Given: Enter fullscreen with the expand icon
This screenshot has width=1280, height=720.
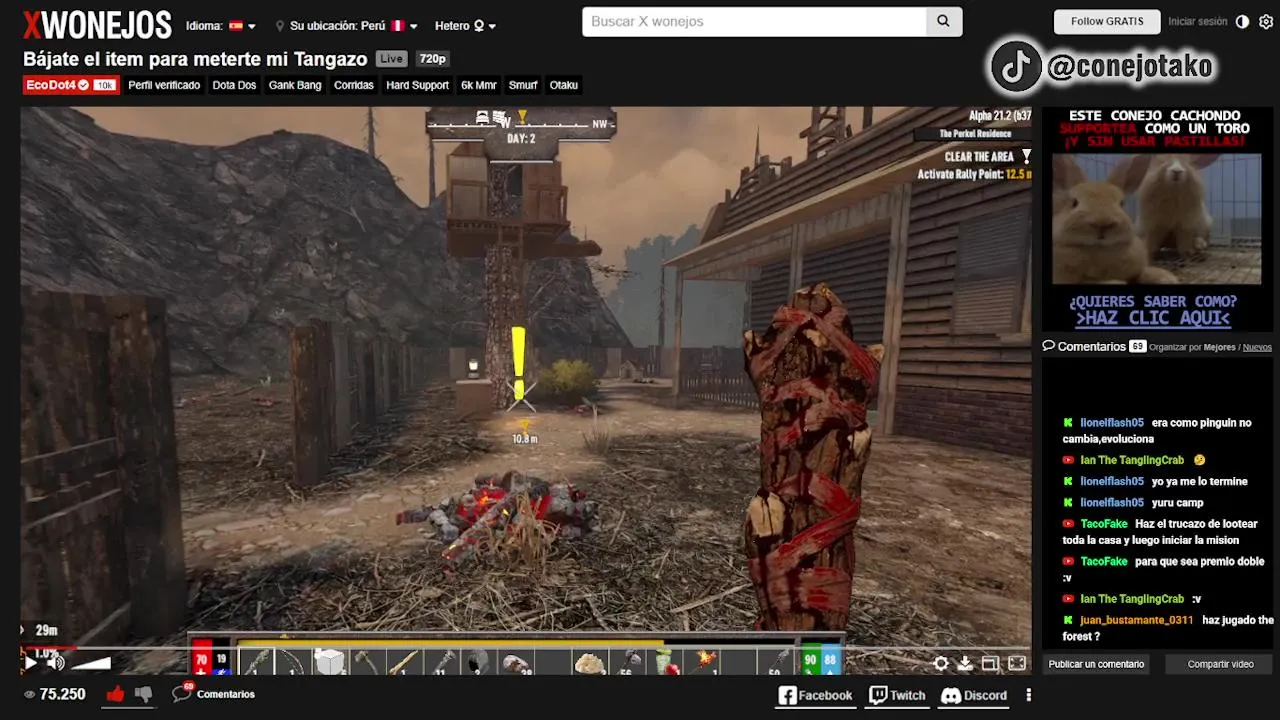Looking at the screenshot, I should (1017, 663).
